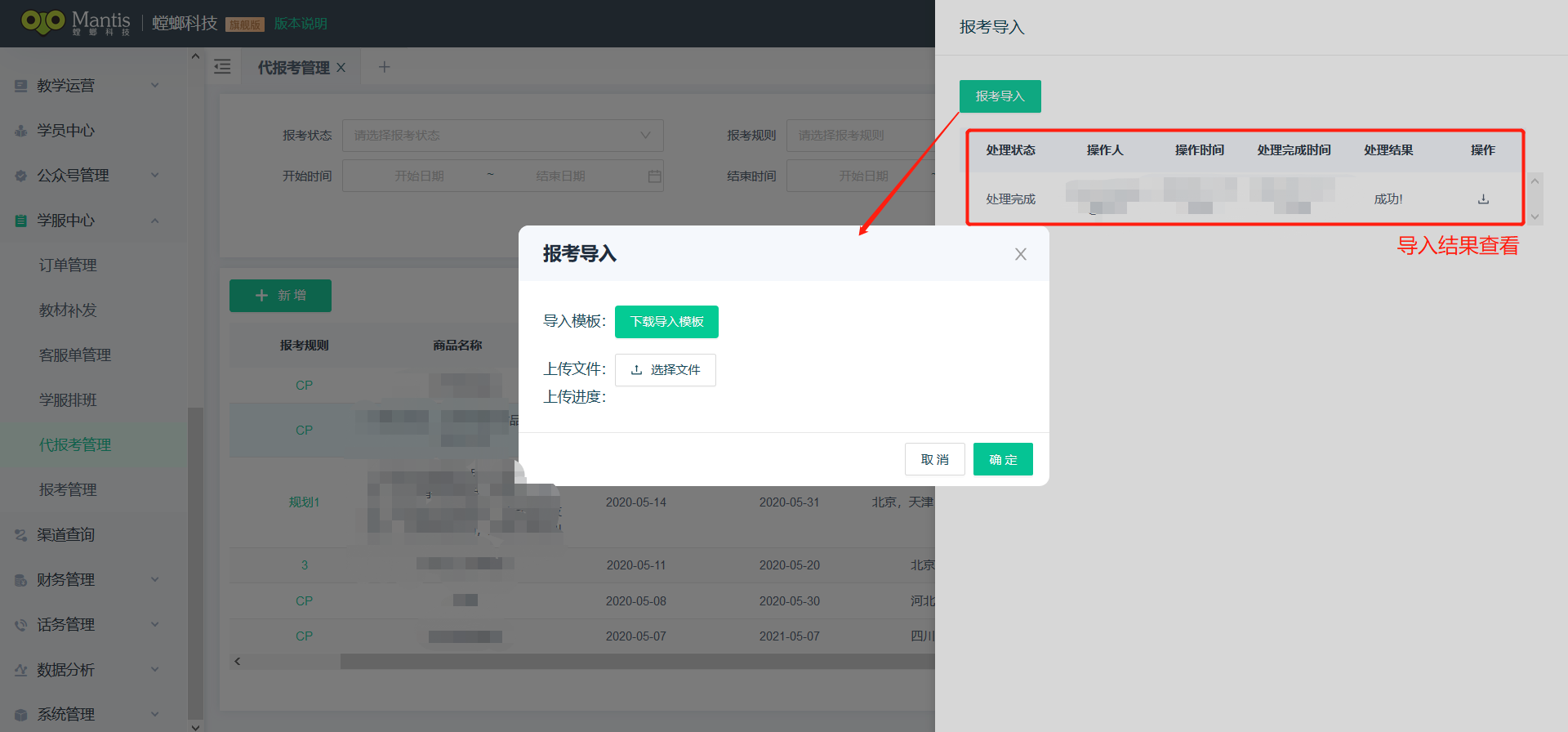Click result table scroll down arrow
Image resolution: width=1568 pixels, height=732 pixels.
pos(1535,217)
